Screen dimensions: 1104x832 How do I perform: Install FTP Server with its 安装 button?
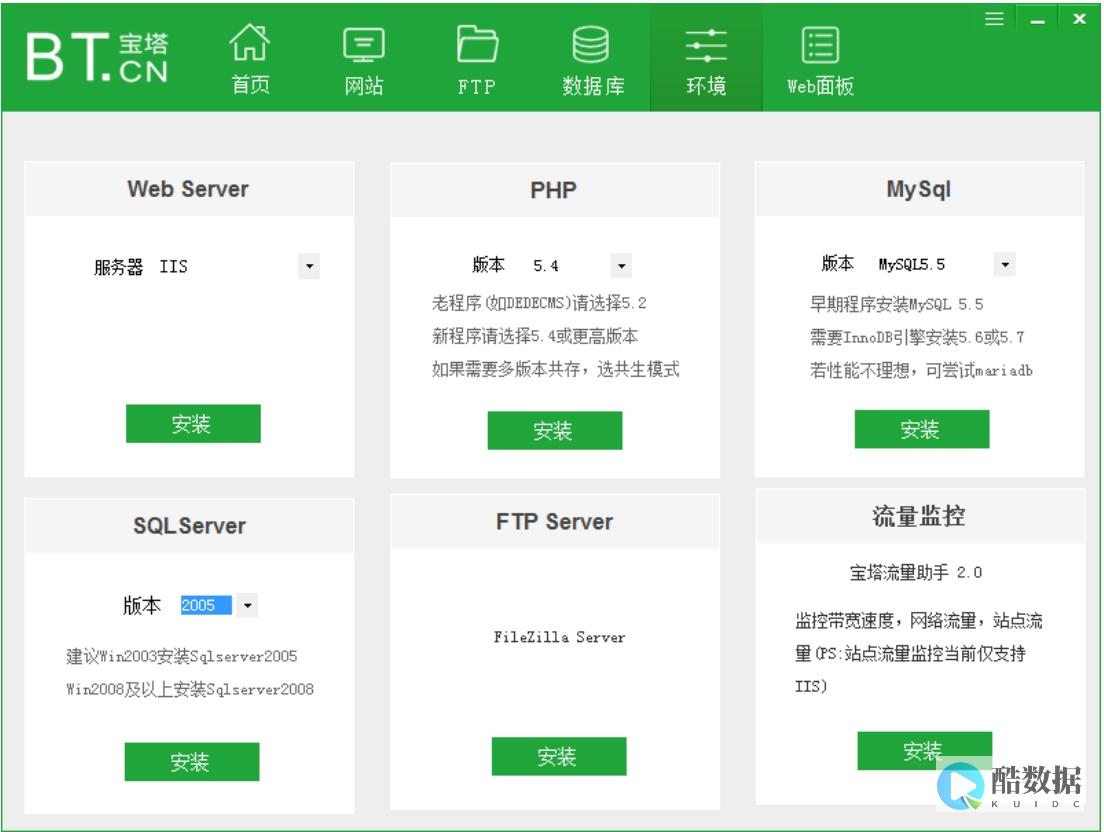(x=559, y=756)
